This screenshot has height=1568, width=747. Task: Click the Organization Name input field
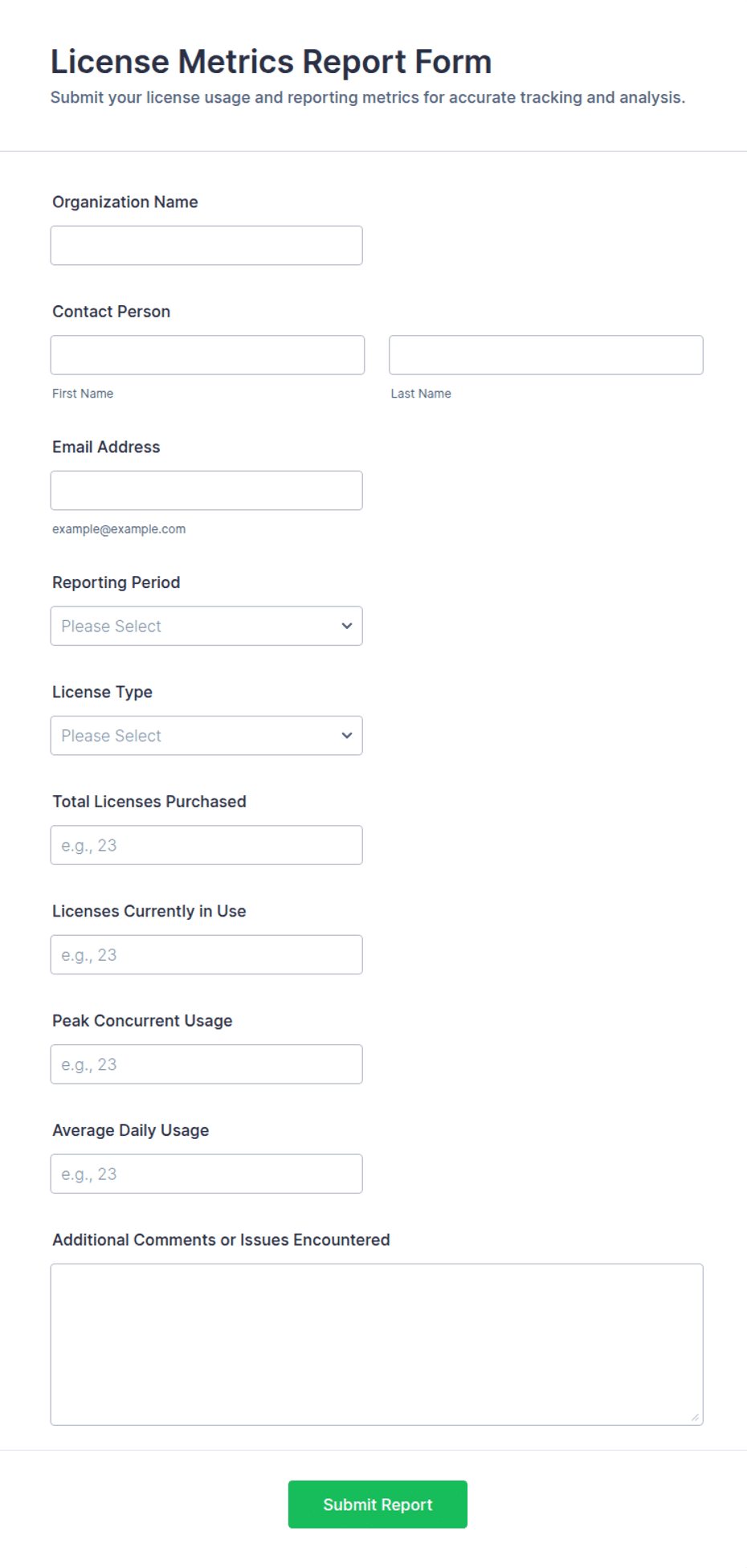click(x=206, y=246)
